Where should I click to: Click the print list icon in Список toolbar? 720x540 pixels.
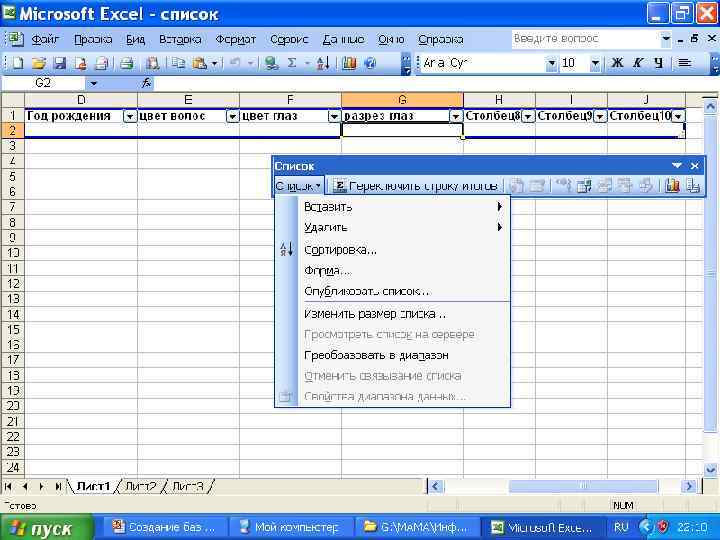[x=693, y=186]
